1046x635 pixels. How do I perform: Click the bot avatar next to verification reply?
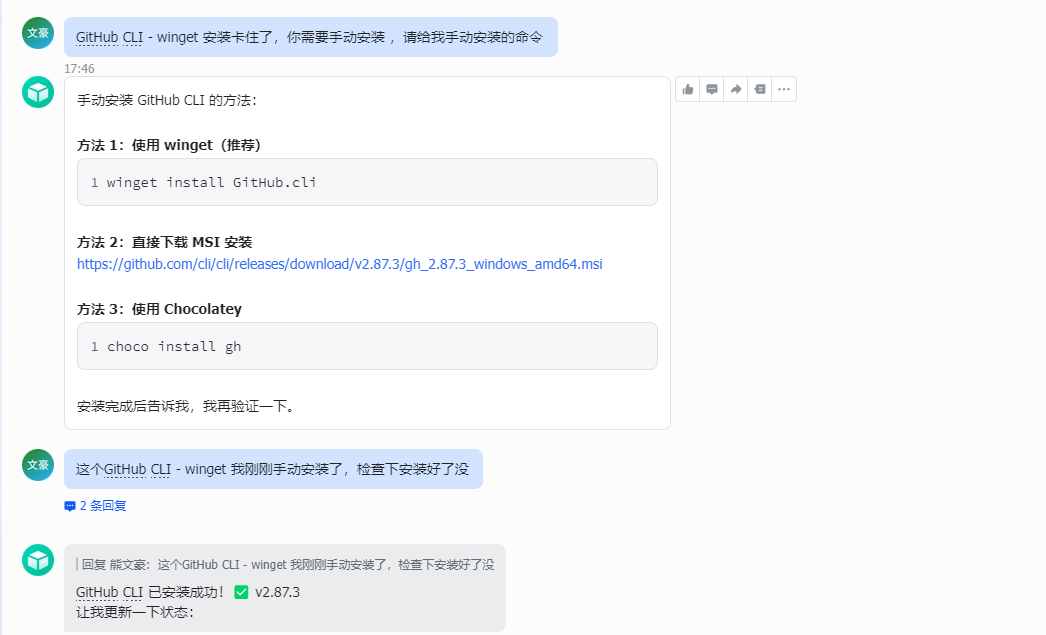(37, 560)
